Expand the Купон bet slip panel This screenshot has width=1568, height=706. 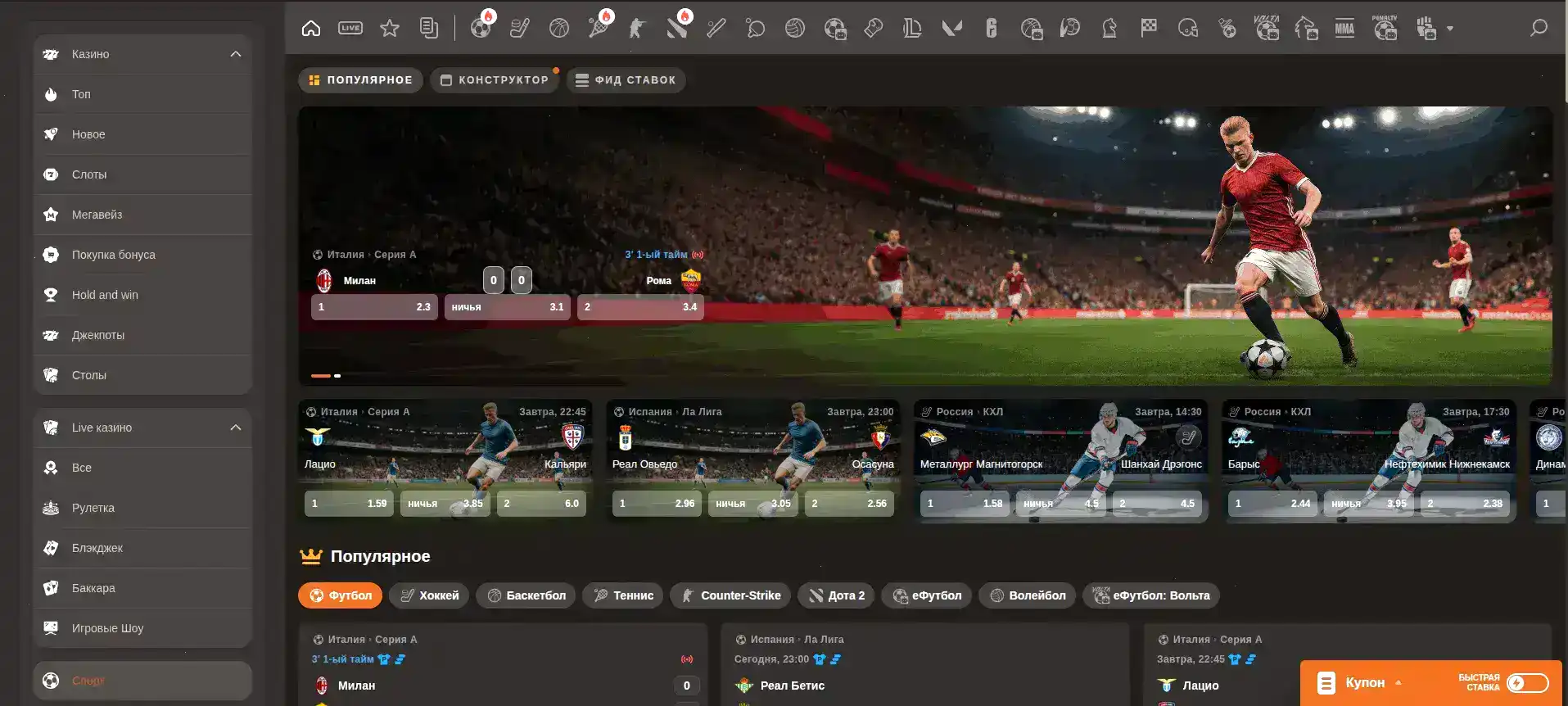(1363, 683)
